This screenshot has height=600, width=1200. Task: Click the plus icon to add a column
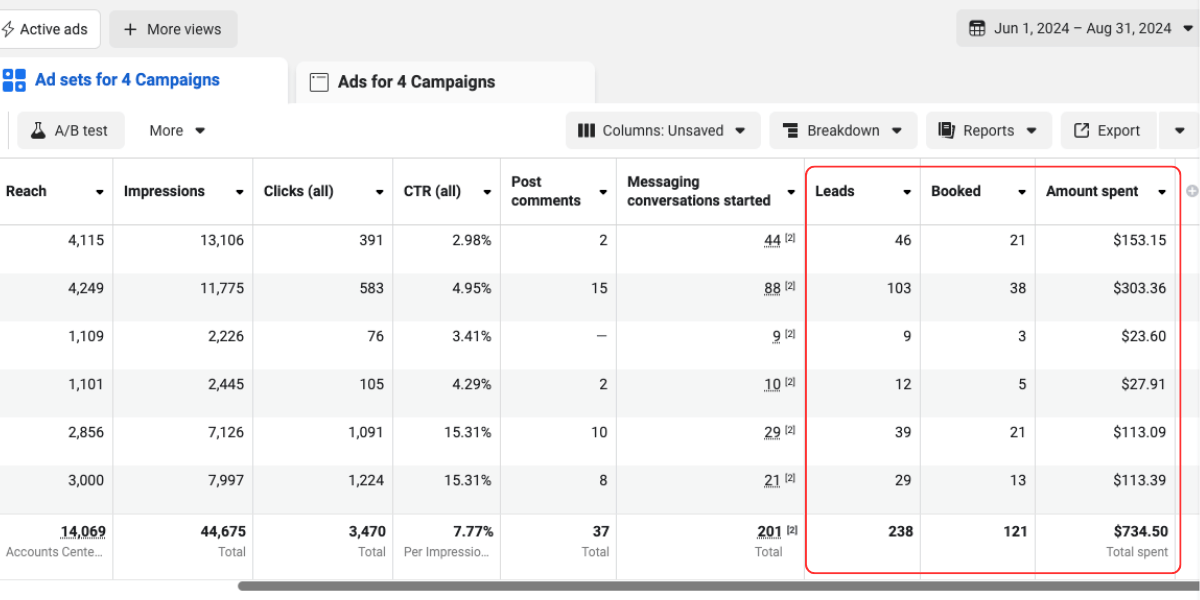(1190, 190)
